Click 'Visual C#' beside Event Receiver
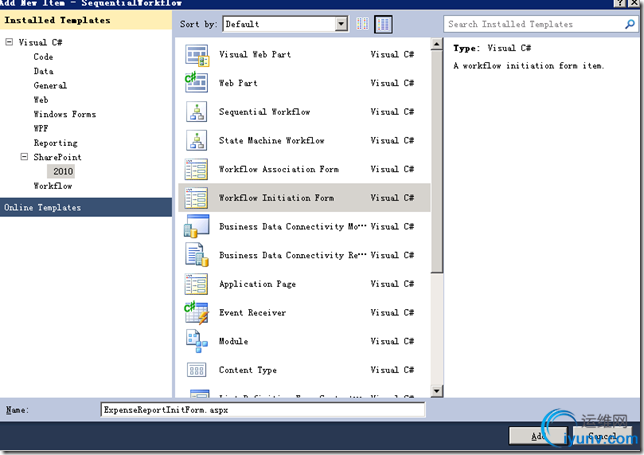This screenshot has height=455, width=644. [392, 313]
